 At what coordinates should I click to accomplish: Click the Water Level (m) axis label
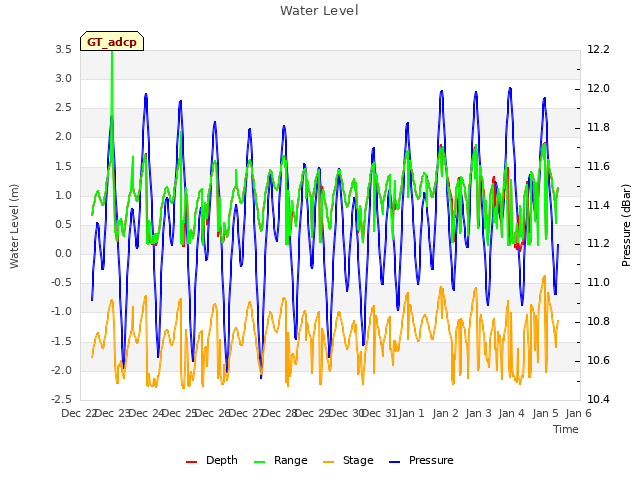(14, 226)
